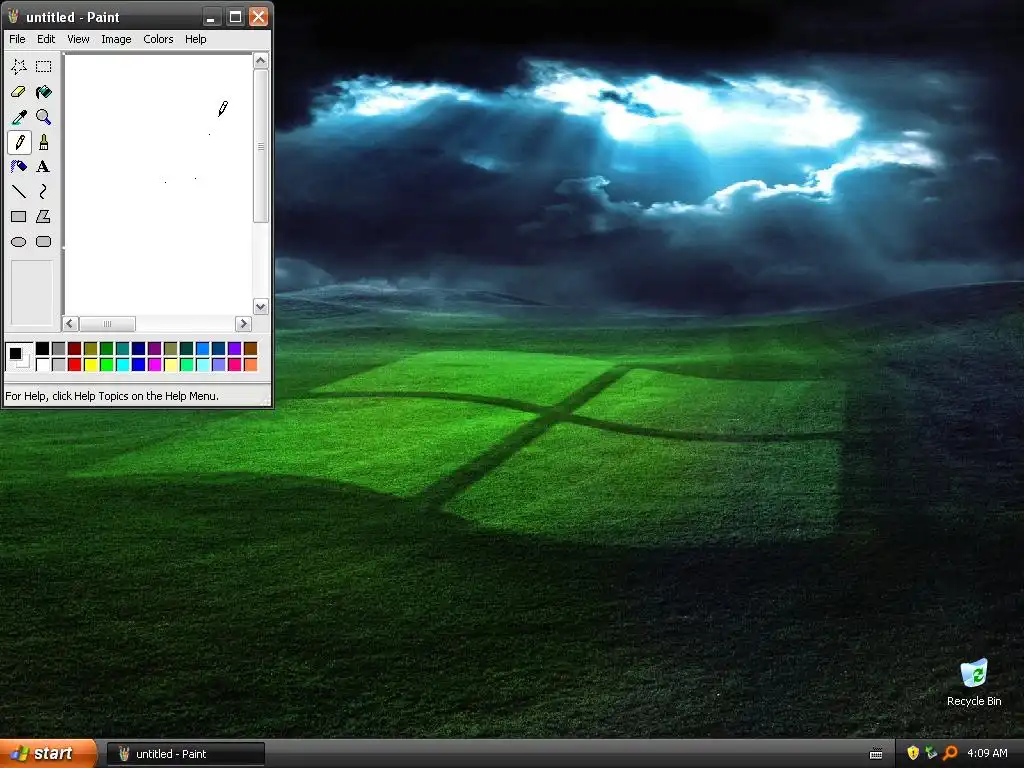Click the vertical scrollbar down arrow
Viewport: 1024px width, 768px height.
point(261,306)
